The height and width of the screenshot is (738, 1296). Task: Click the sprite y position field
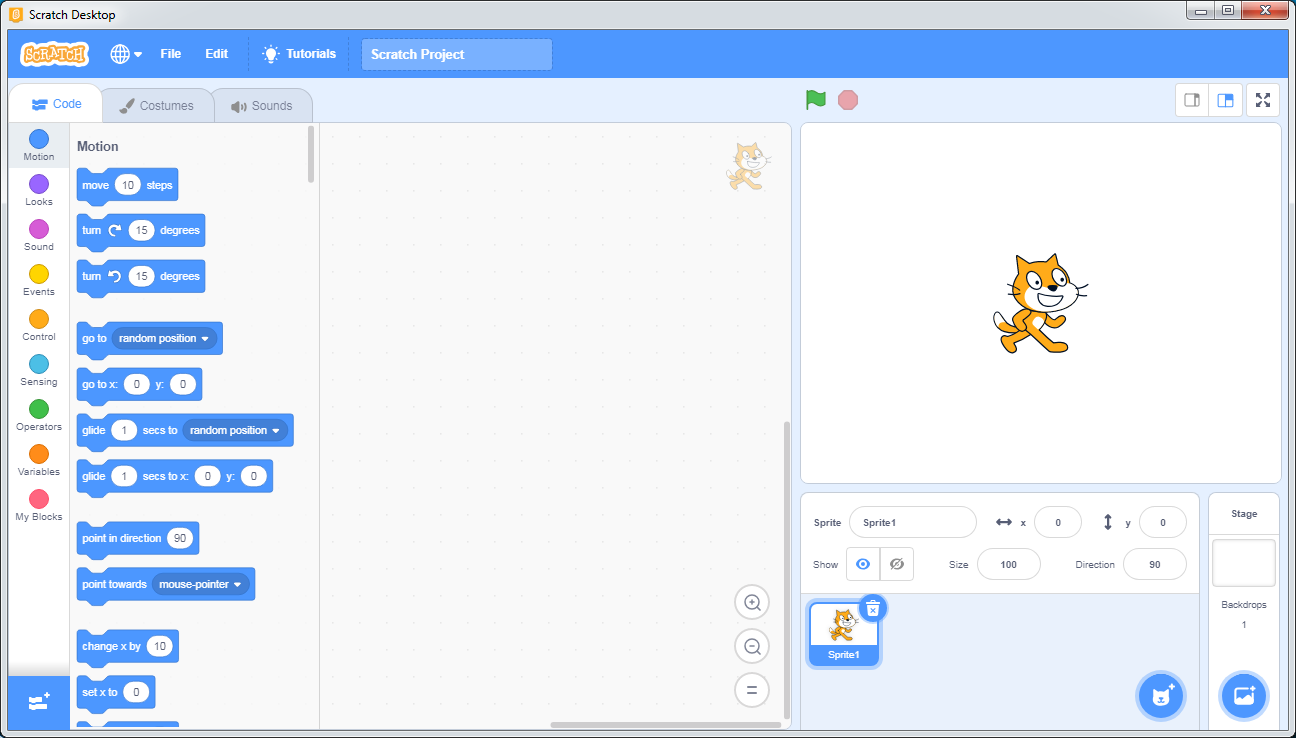1163,522
